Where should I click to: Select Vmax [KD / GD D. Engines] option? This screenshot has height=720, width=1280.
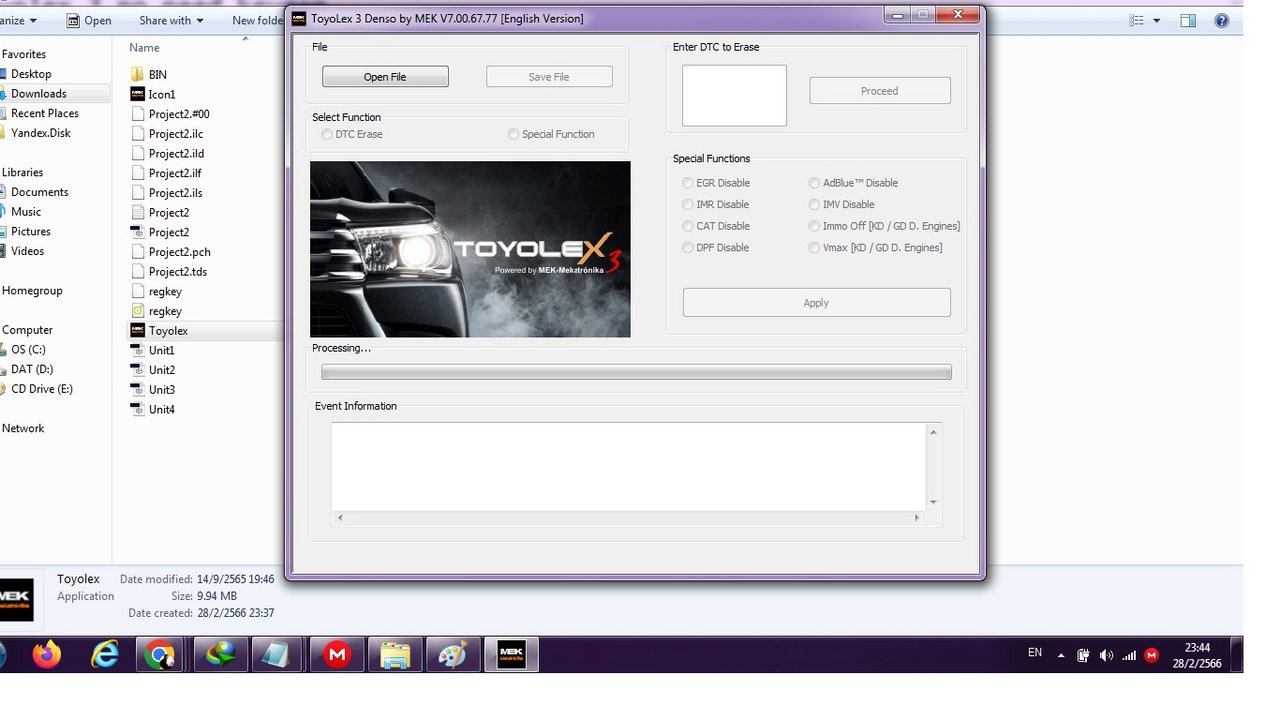814,247
